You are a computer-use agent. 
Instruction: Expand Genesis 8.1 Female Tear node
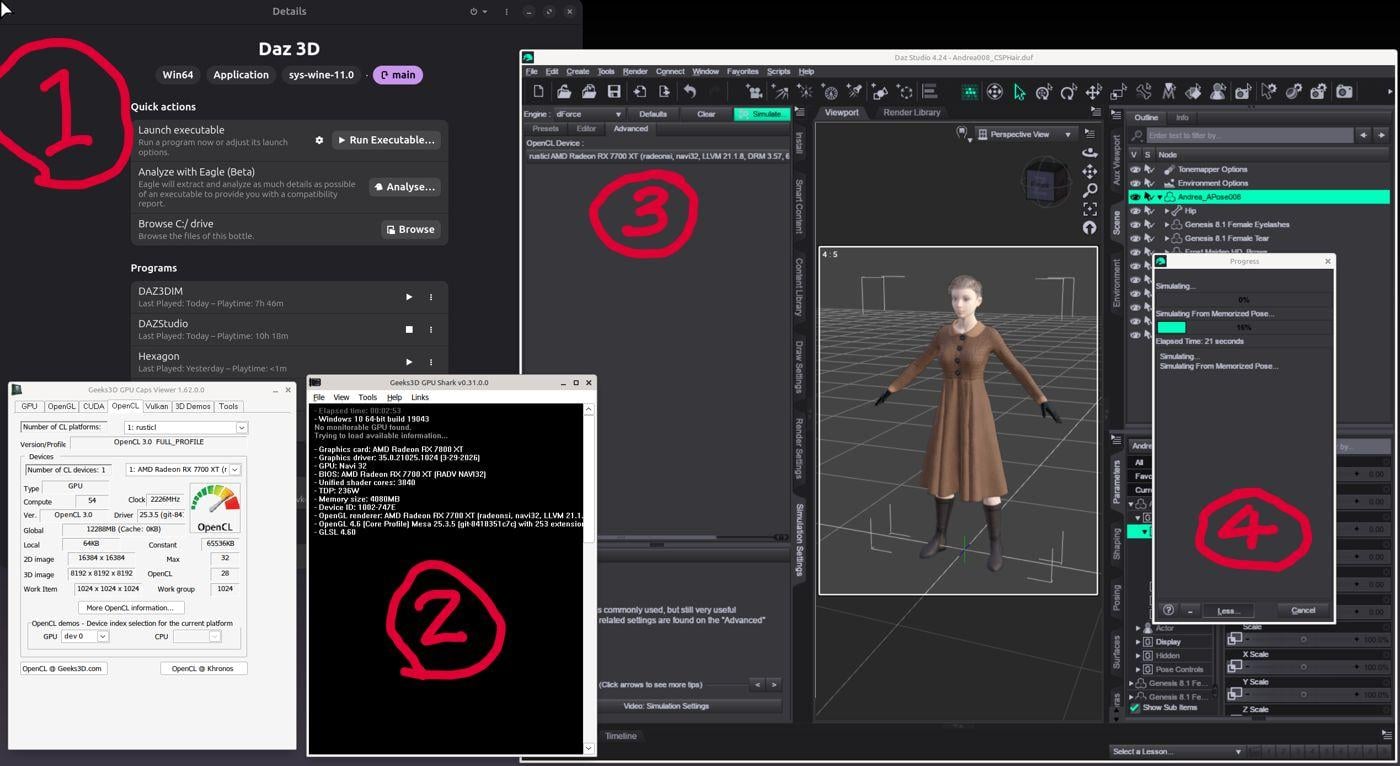[1167, 239]
